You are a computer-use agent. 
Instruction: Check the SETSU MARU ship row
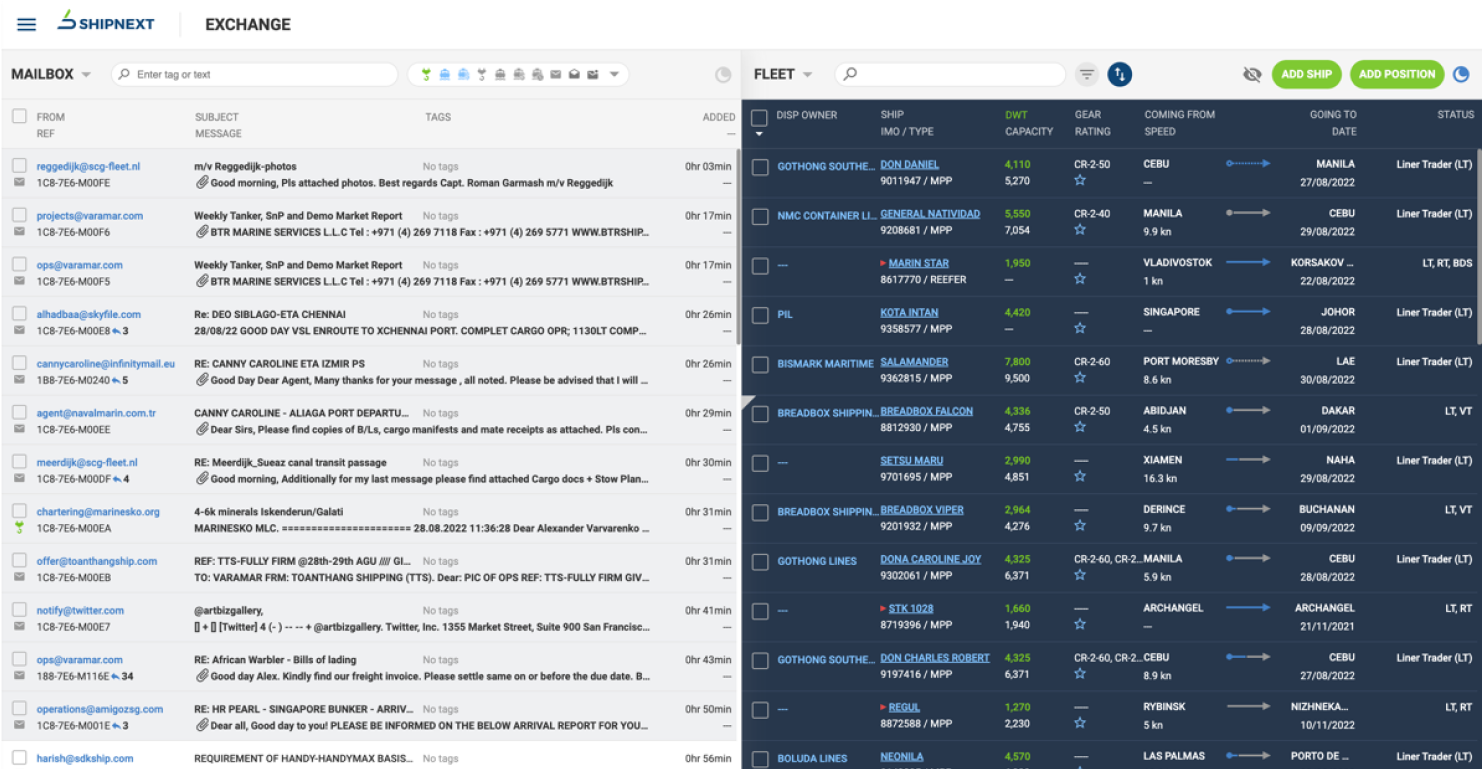760,463
